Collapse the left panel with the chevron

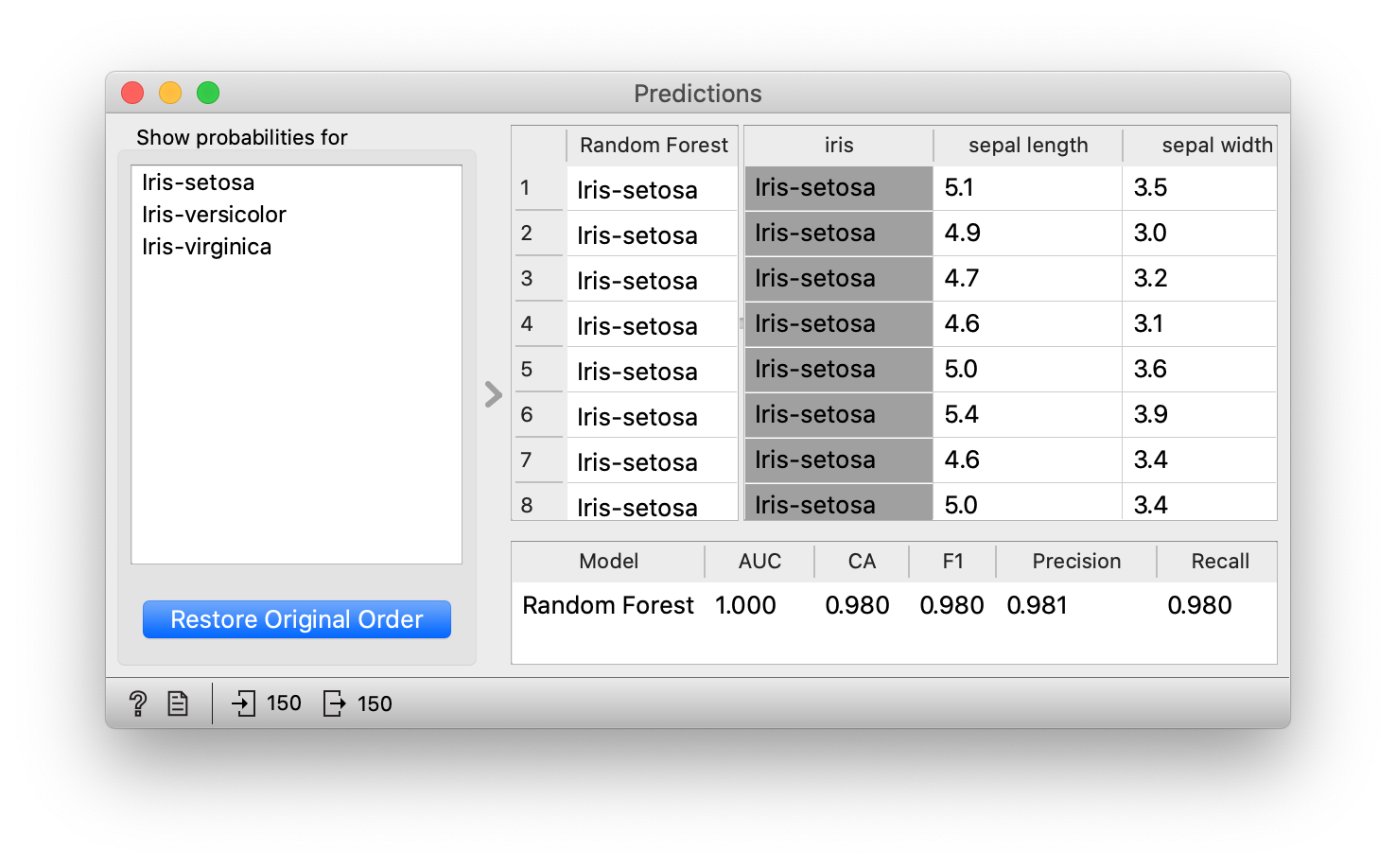(x=493, y=394)
